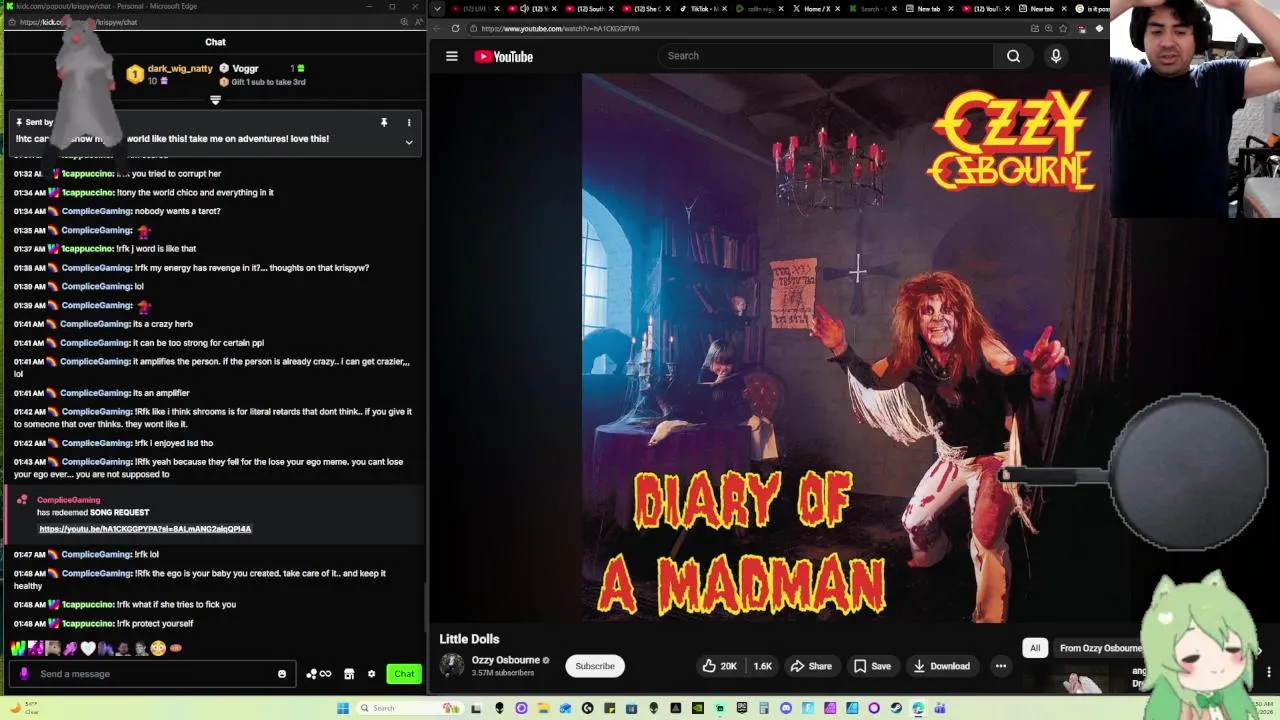This screenshot has height=720, width=1280.
Task: Download the Little Dolls video
Action: pos(941,666)
